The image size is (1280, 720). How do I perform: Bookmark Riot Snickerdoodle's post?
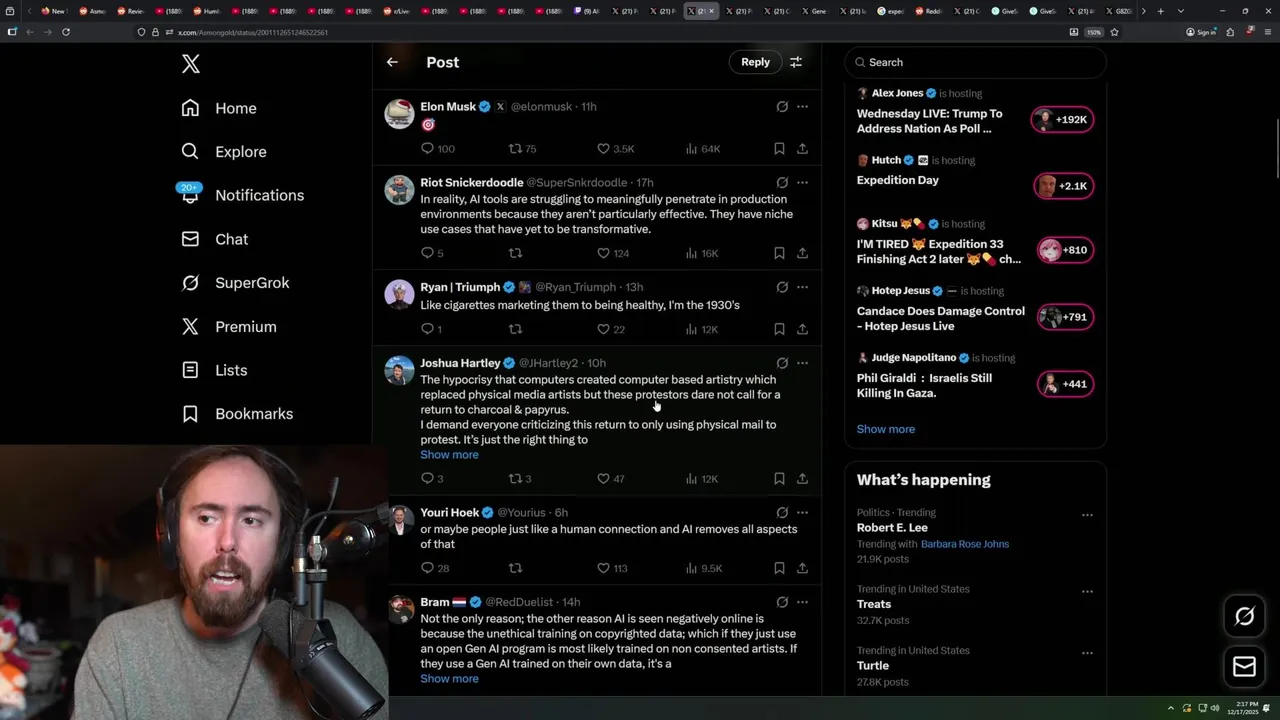pyautogui.click(x=779, y=253)
